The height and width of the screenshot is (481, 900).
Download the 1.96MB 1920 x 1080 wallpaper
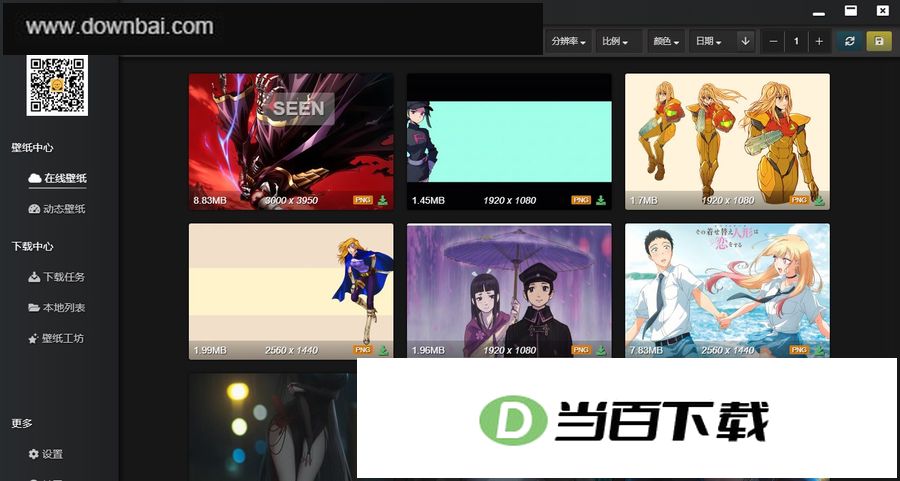[x=601, y=350]
